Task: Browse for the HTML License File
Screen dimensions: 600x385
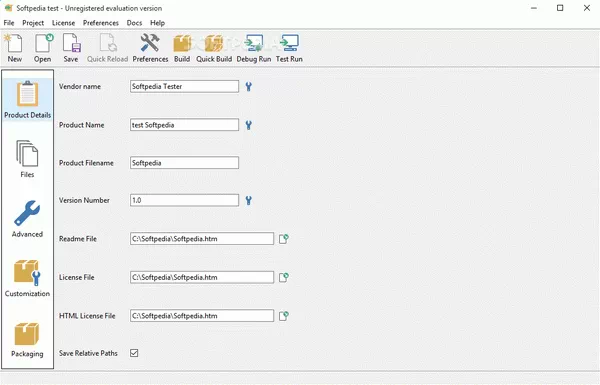Action: click(284, 316)
